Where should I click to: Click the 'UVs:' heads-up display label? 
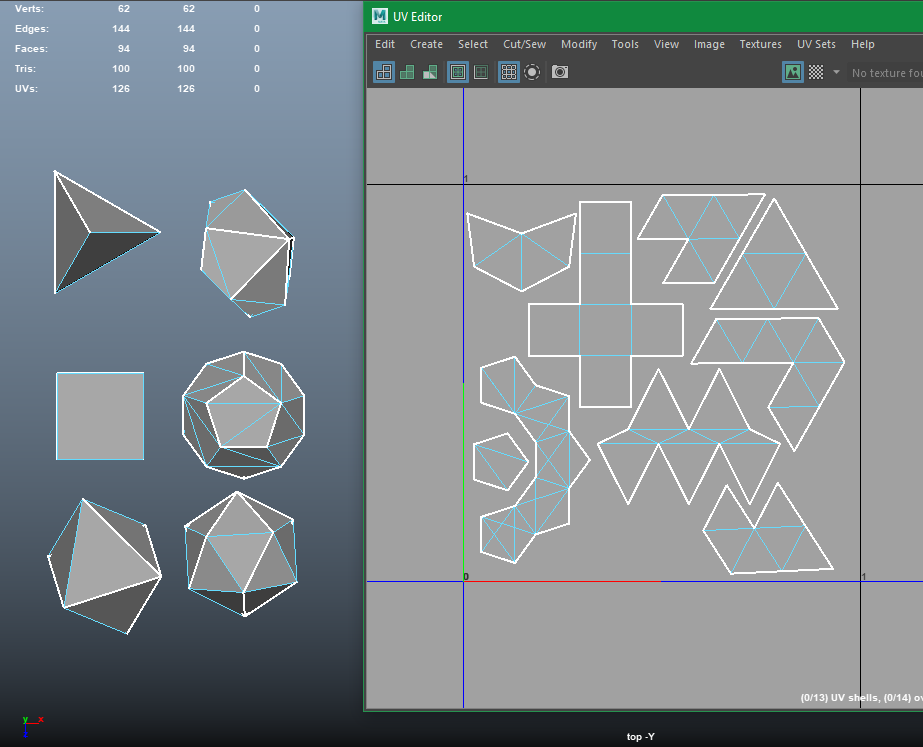[26, 89]
